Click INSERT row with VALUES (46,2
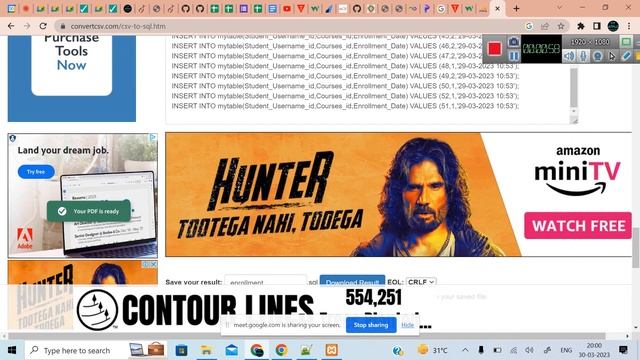Viewport: 640px width, 360px height. (x=345, y=46)
